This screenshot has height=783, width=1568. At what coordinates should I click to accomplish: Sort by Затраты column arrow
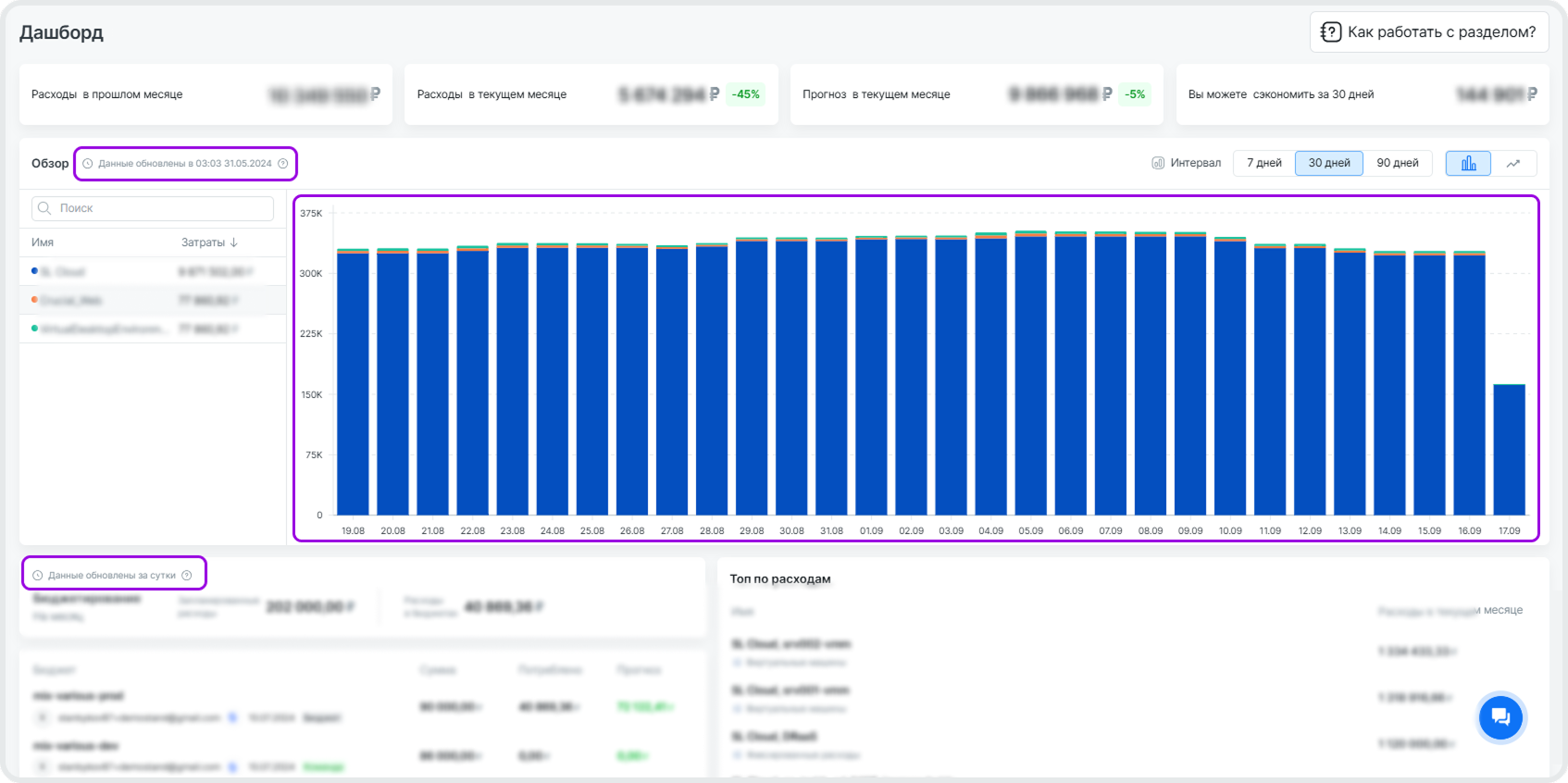click(x=234, y=242)
